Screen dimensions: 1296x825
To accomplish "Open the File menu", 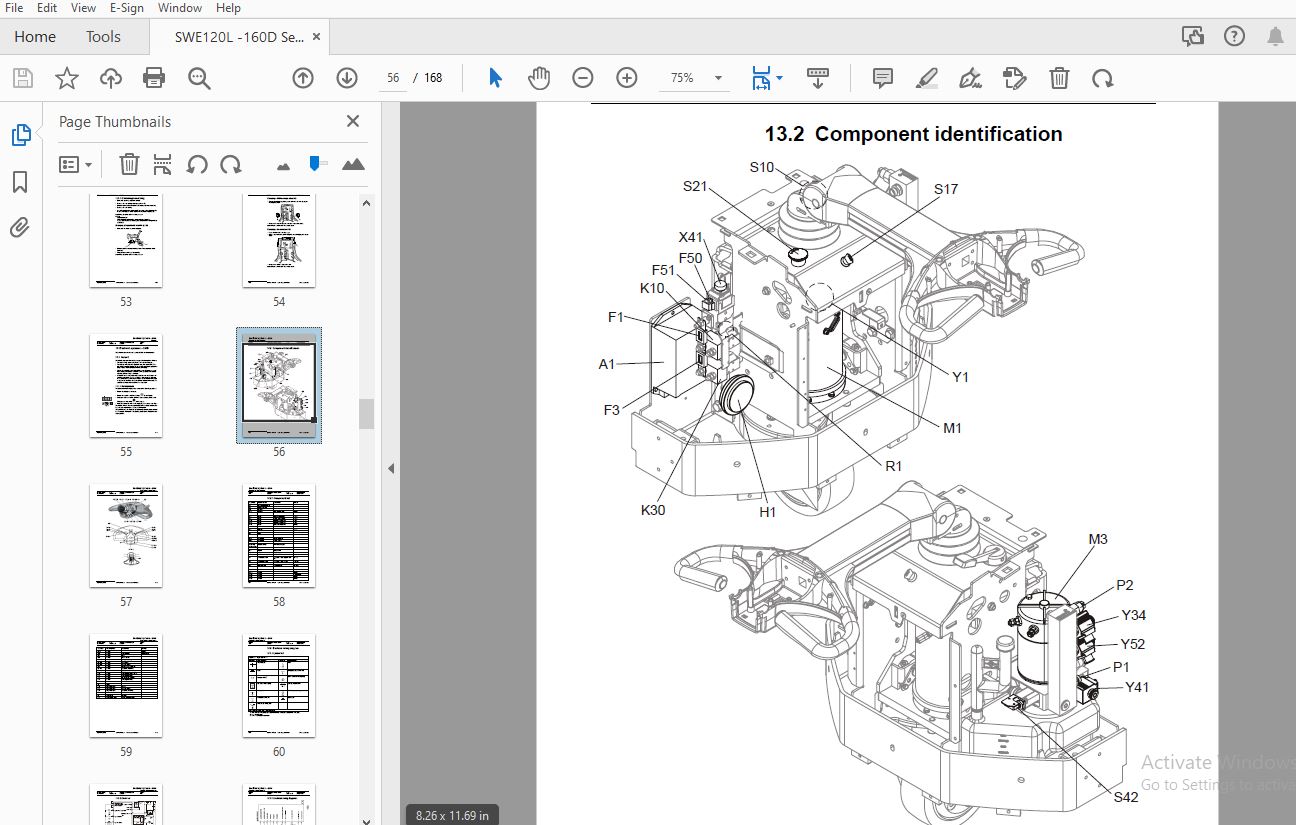I will [x=15, y=8].
